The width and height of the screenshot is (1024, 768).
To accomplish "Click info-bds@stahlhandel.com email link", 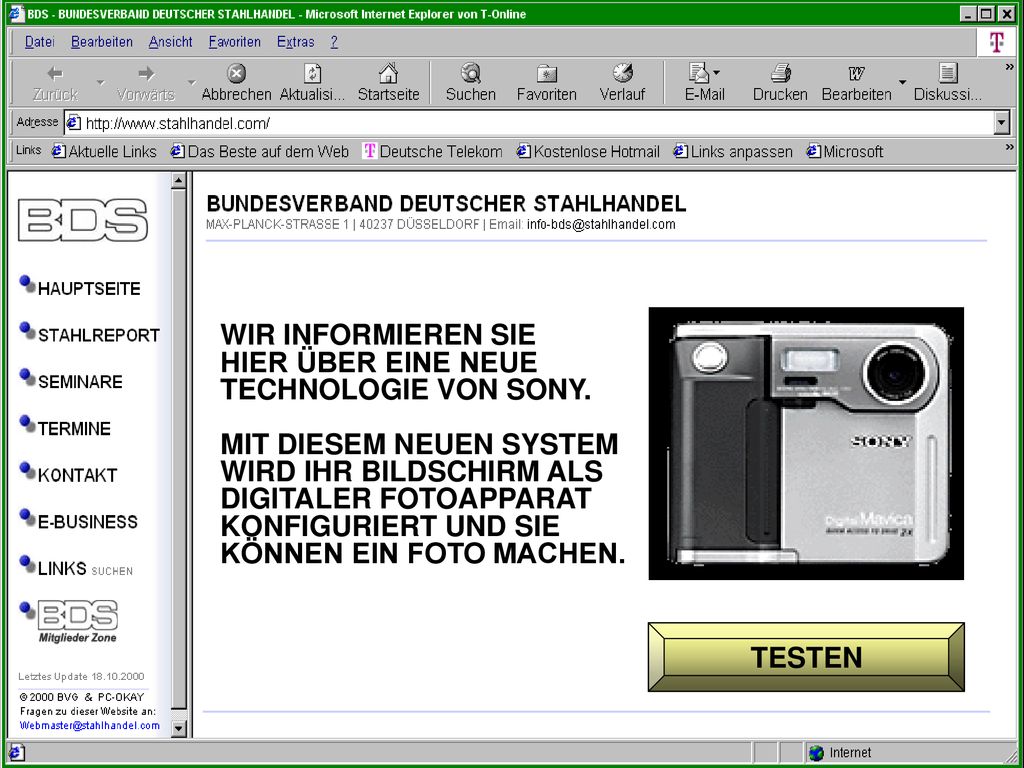I will pos(601,225).
